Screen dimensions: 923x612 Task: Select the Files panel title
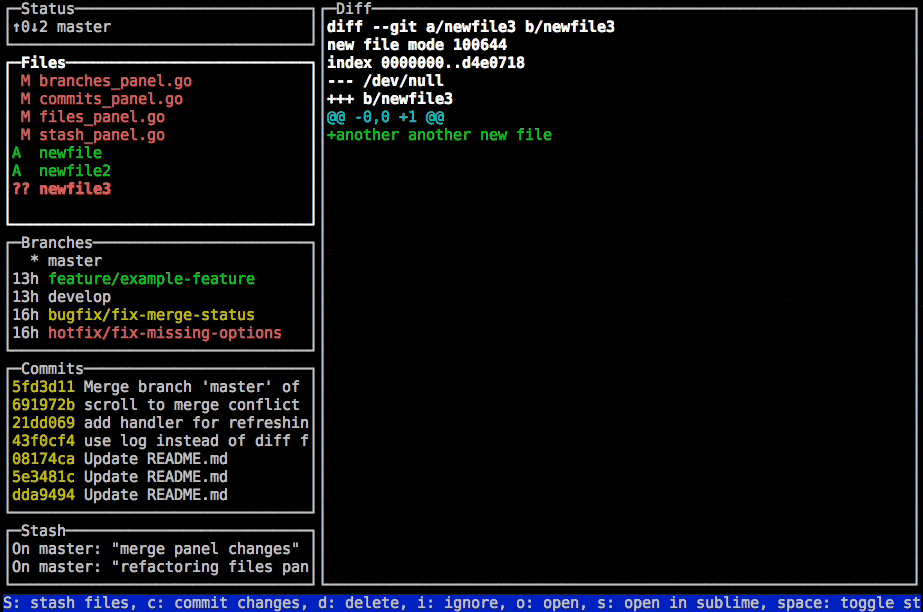point(43,62)
